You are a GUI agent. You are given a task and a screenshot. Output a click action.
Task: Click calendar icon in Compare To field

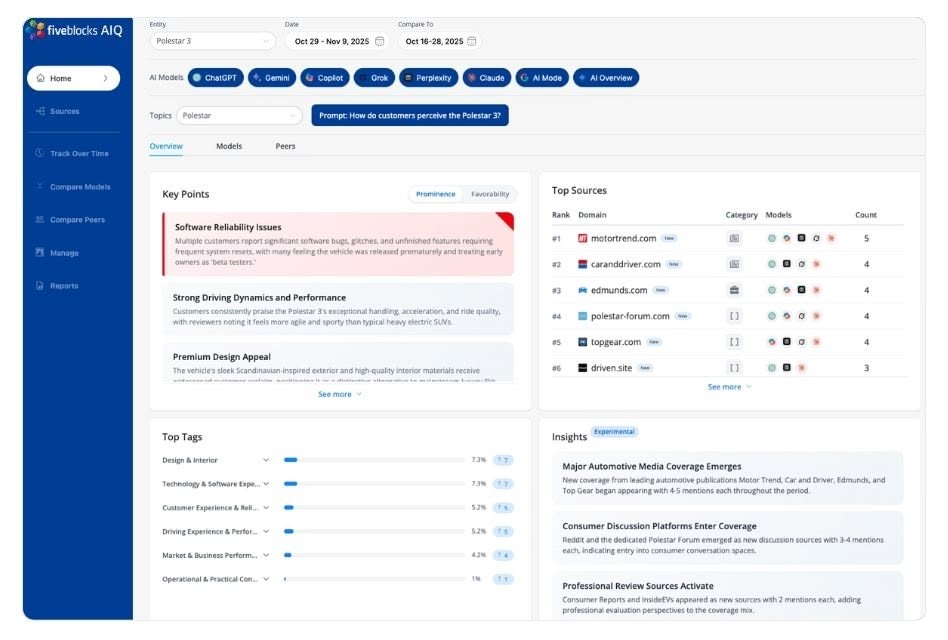pyautogui.click(x=472, y=41)
